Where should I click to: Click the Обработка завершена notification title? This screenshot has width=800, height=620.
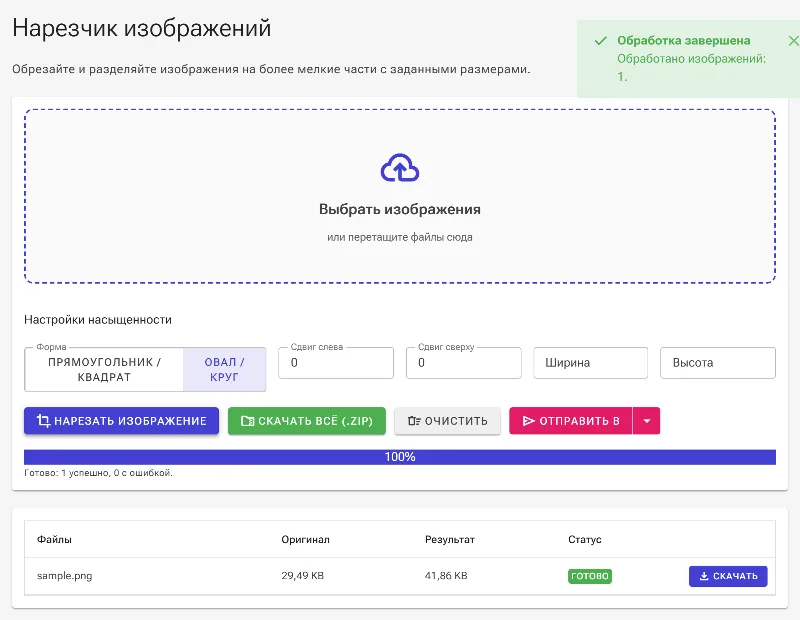pos(684,40)
